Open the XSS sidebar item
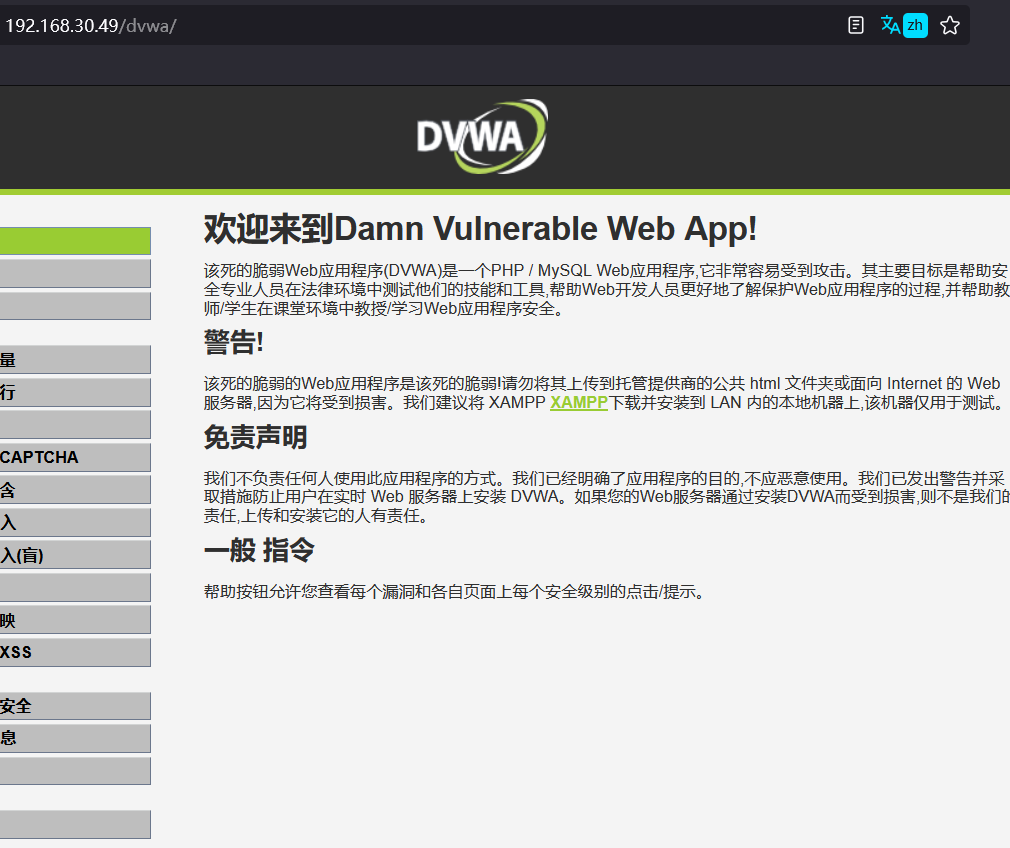Image resolution: width=1010 pixels, height=848 pixels. coord(75,652)
